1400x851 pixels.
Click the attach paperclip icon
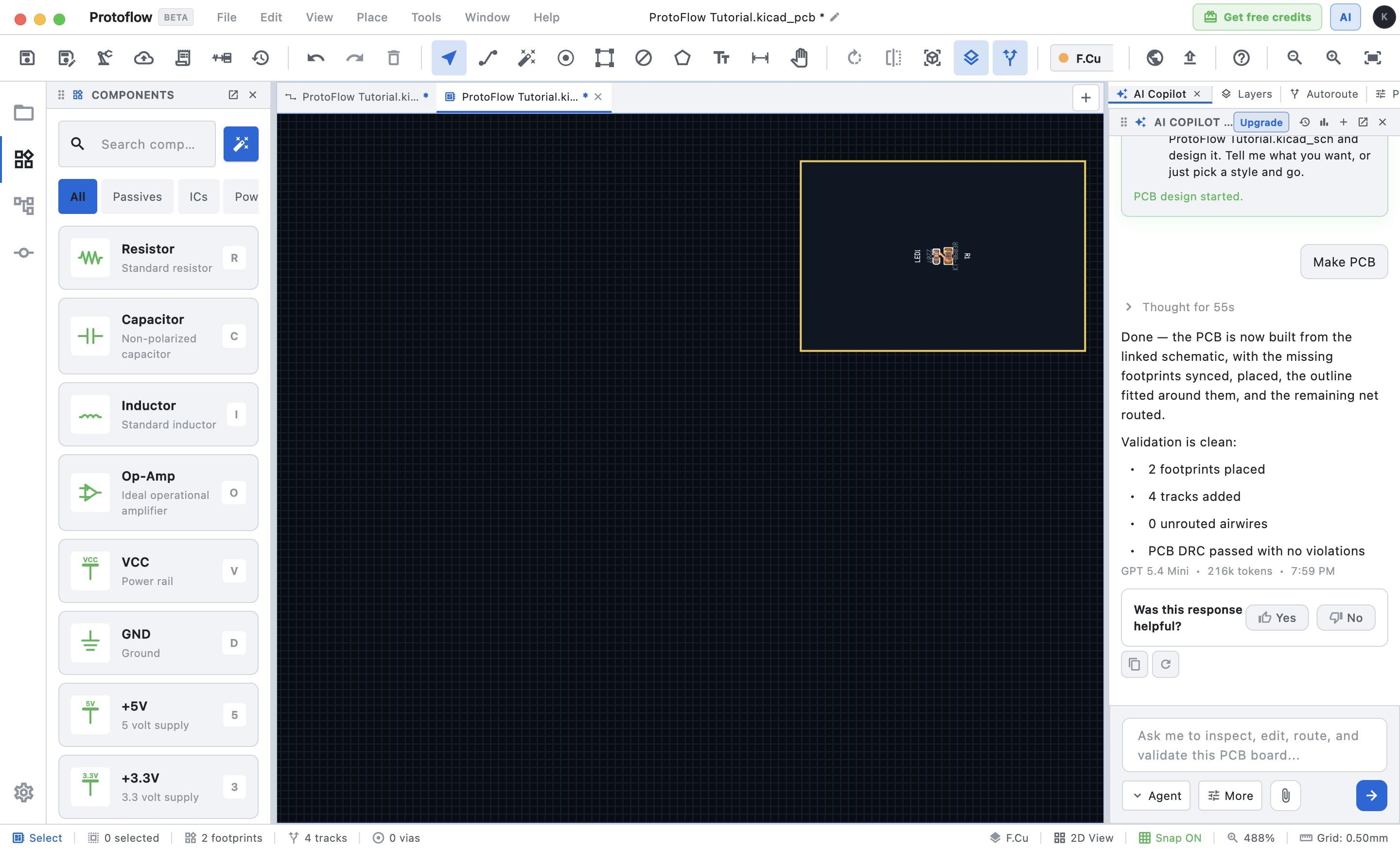click(x=1285, y=795)
